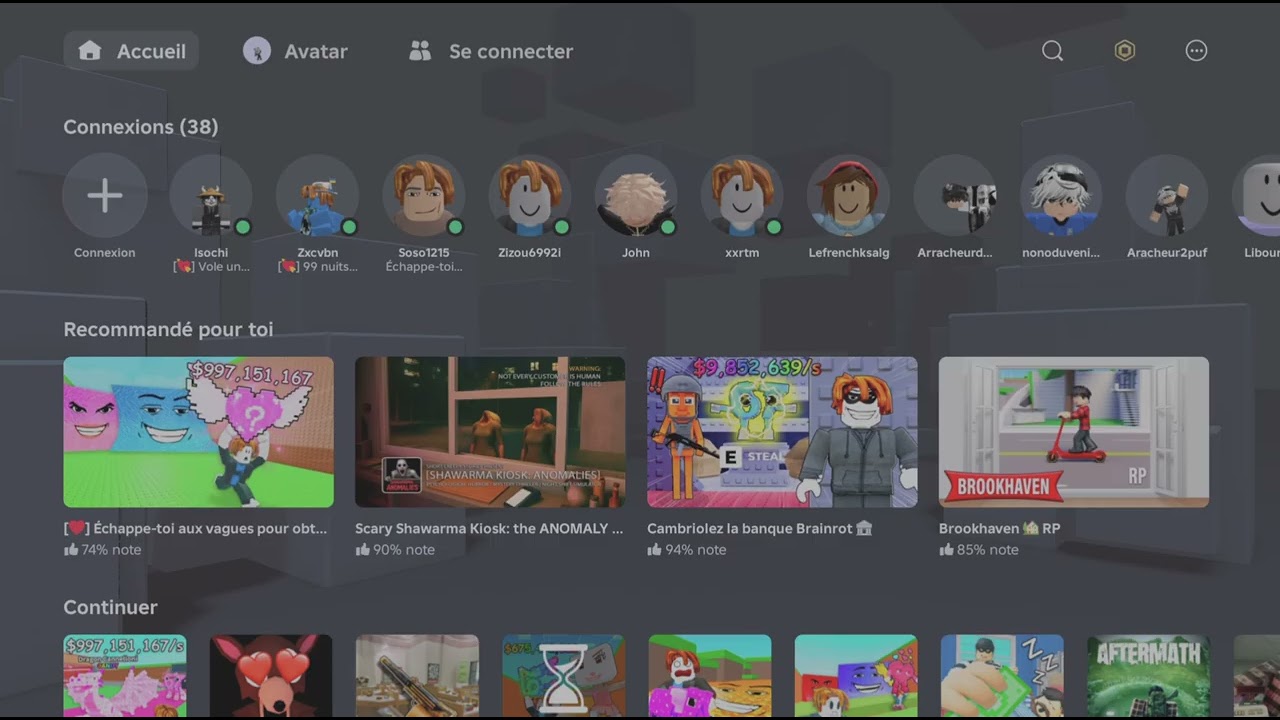Screen dimensions: 1280x720
Task: Open Lefrenchksalg's avatar profile
Action: click(x=848, y=196)
